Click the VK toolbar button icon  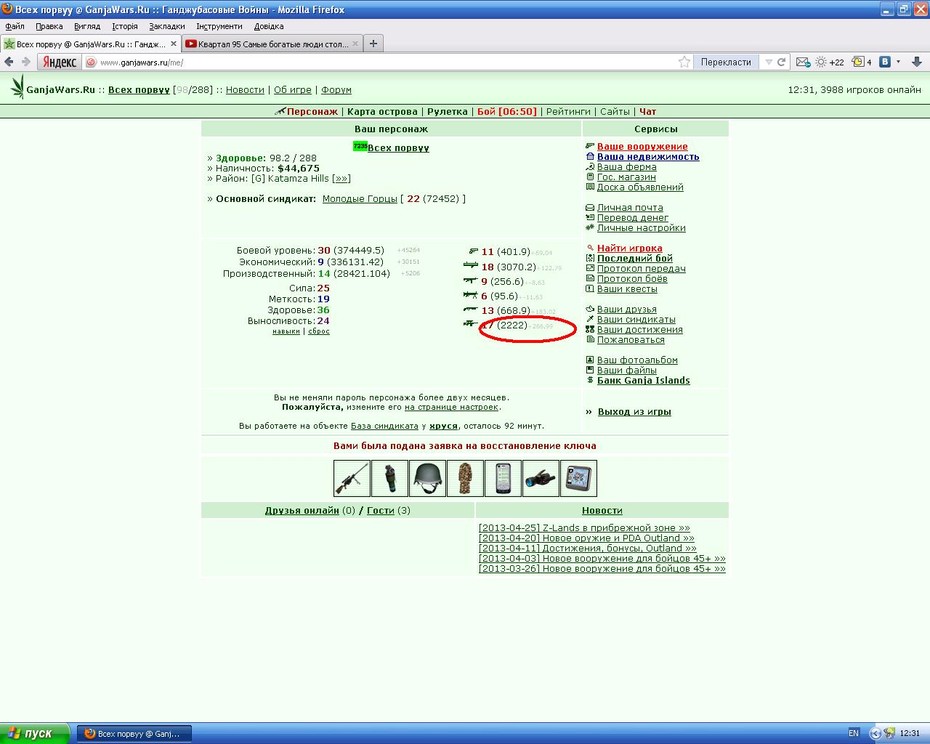(885, 62)
